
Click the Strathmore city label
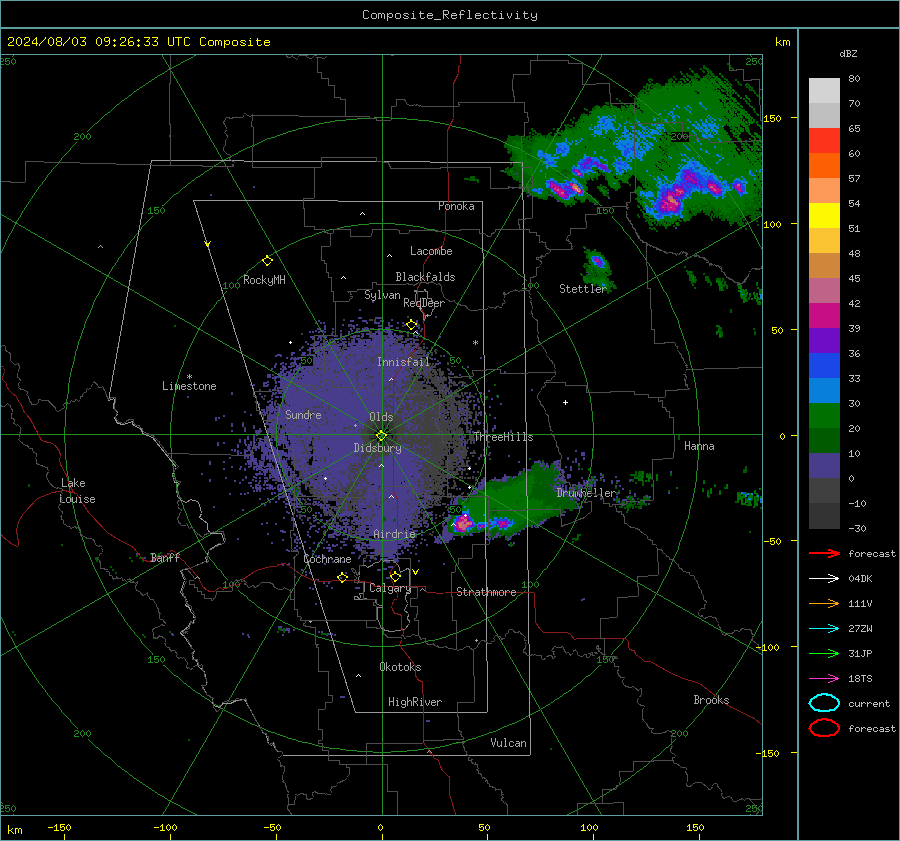click(x=486, y=592)
